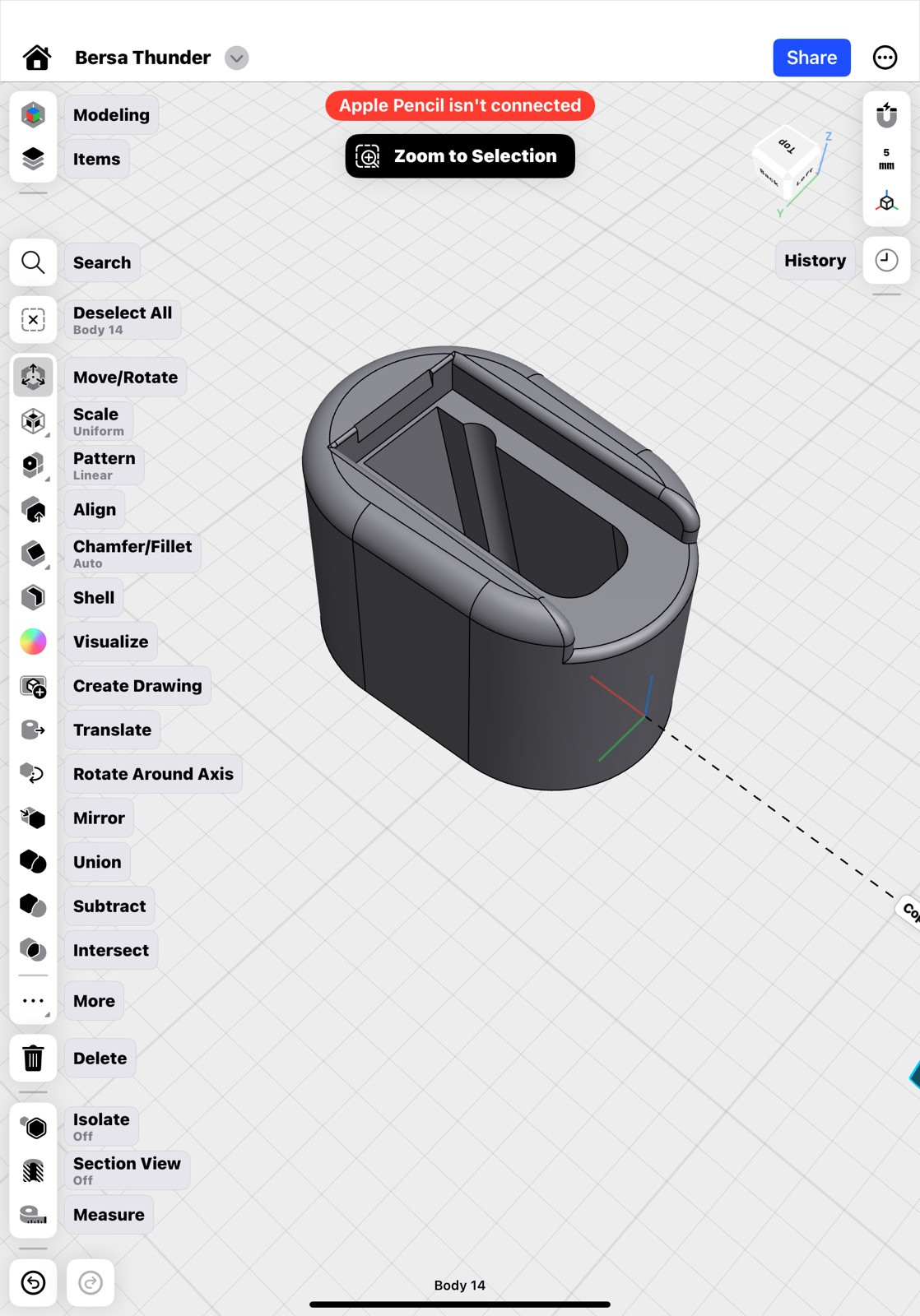The image size is (920, 1316).
Task: Toggle the Isolate Off label
Action: tap(101, 1127)
